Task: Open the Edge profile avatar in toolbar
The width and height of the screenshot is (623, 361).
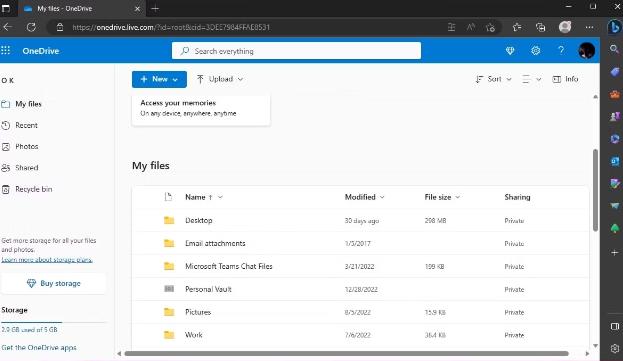Action: [565, 27]
